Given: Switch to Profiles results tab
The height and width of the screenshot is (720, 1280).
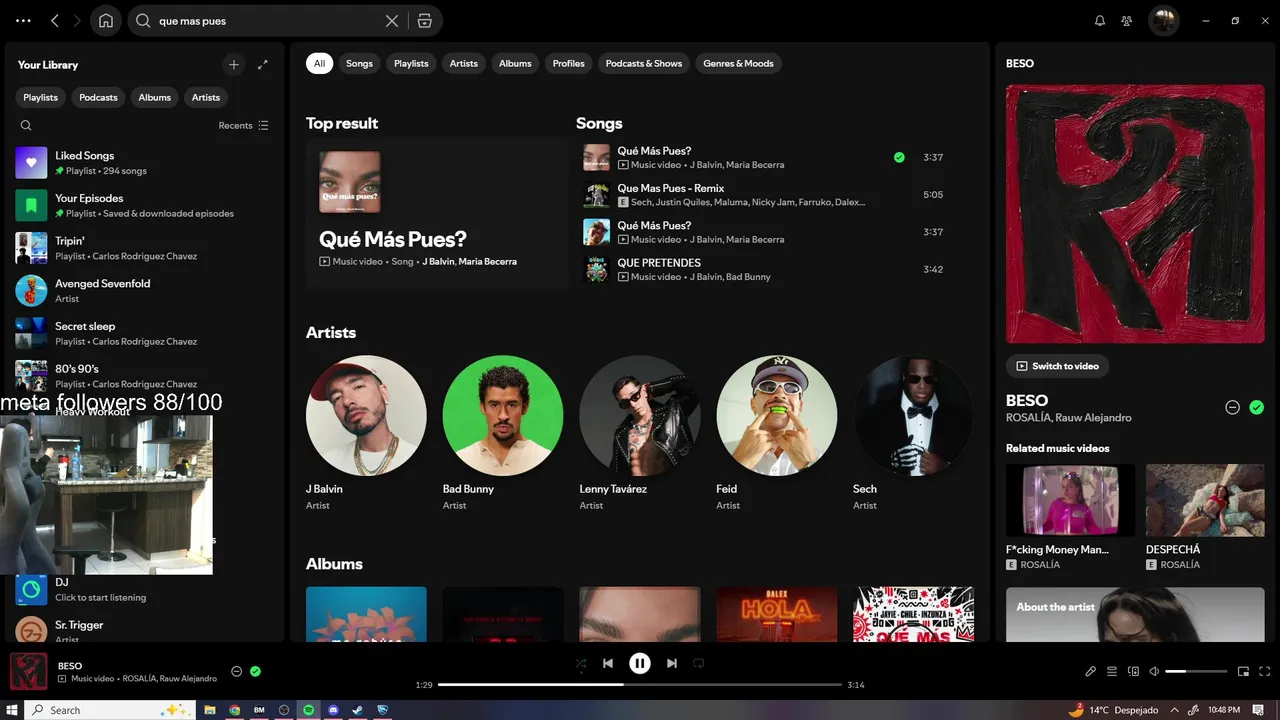Looking at the screenshot, I should point(569,64).
